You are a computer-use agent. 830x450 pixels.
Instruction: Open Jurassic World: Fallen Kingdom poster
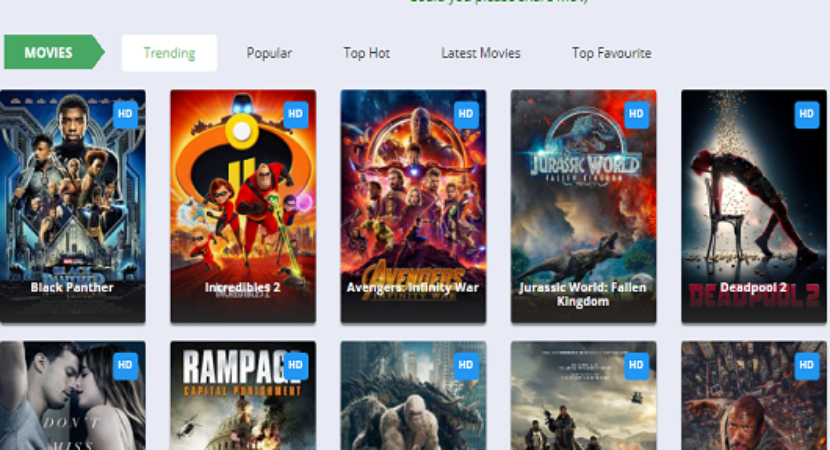583,206
